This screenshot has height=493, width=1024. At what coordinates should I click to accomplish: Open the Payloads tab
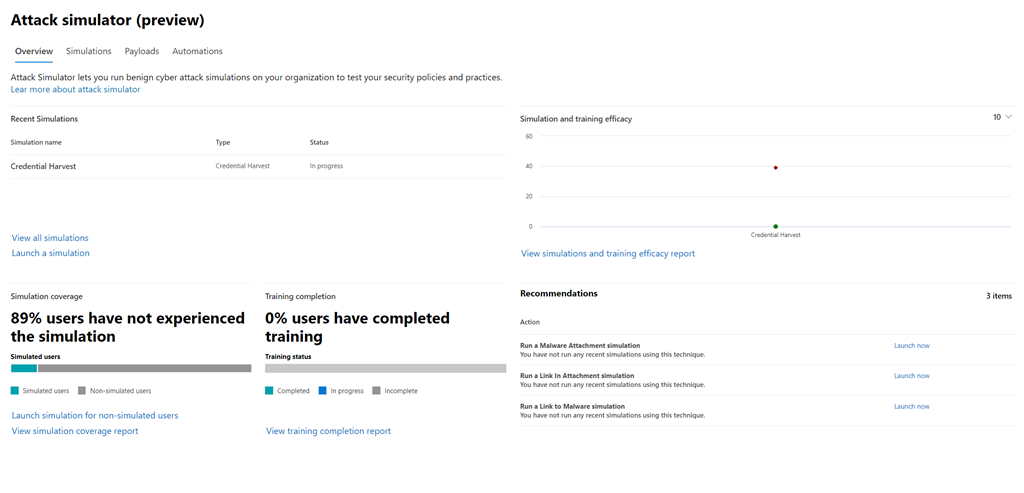coord(141,51)
